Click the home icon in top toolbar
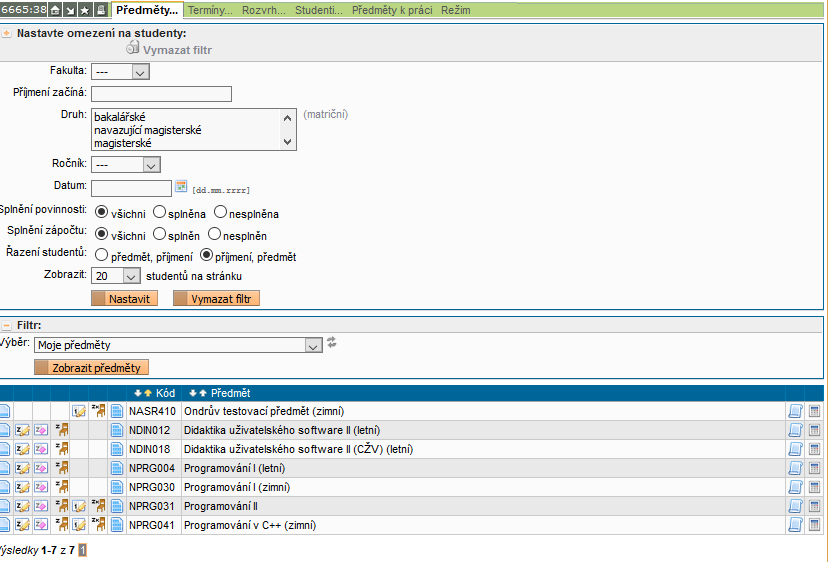The height and width of the screenshot is (562, 828). 55,10
